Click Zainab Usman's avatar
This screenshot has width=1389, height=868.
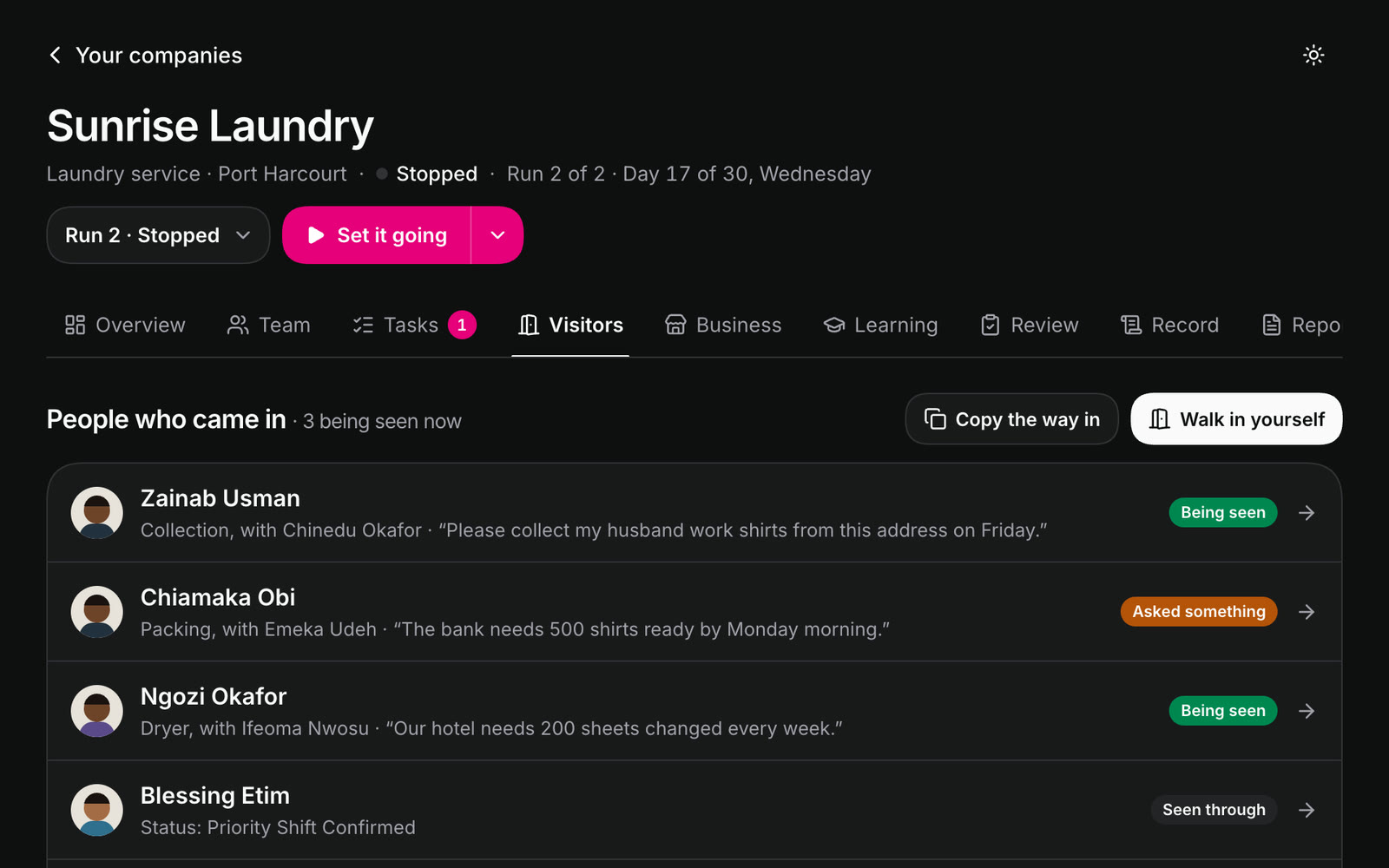(96, 513)
